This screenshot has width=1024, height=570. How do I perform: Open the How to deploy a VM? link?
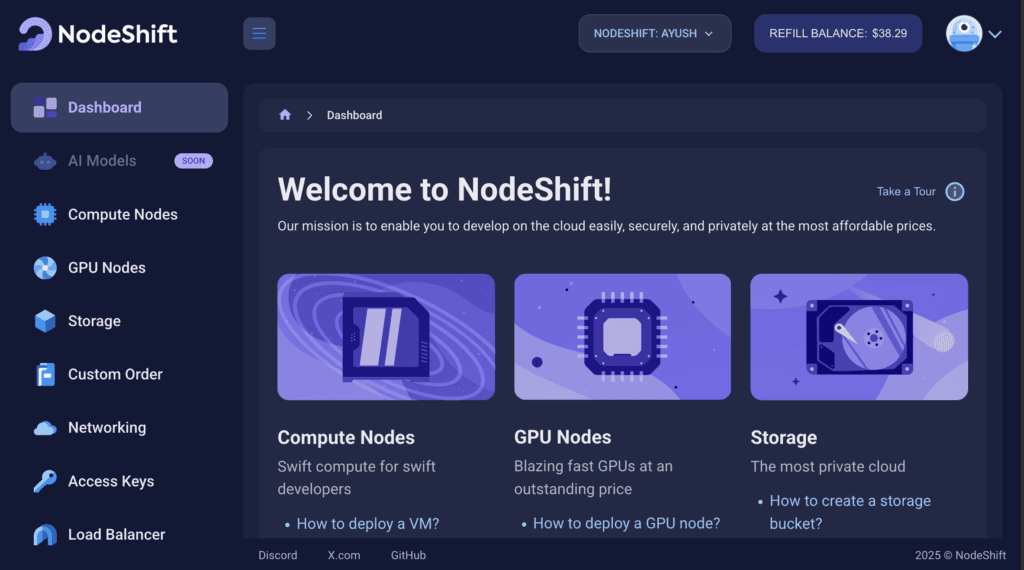(368, 524)
